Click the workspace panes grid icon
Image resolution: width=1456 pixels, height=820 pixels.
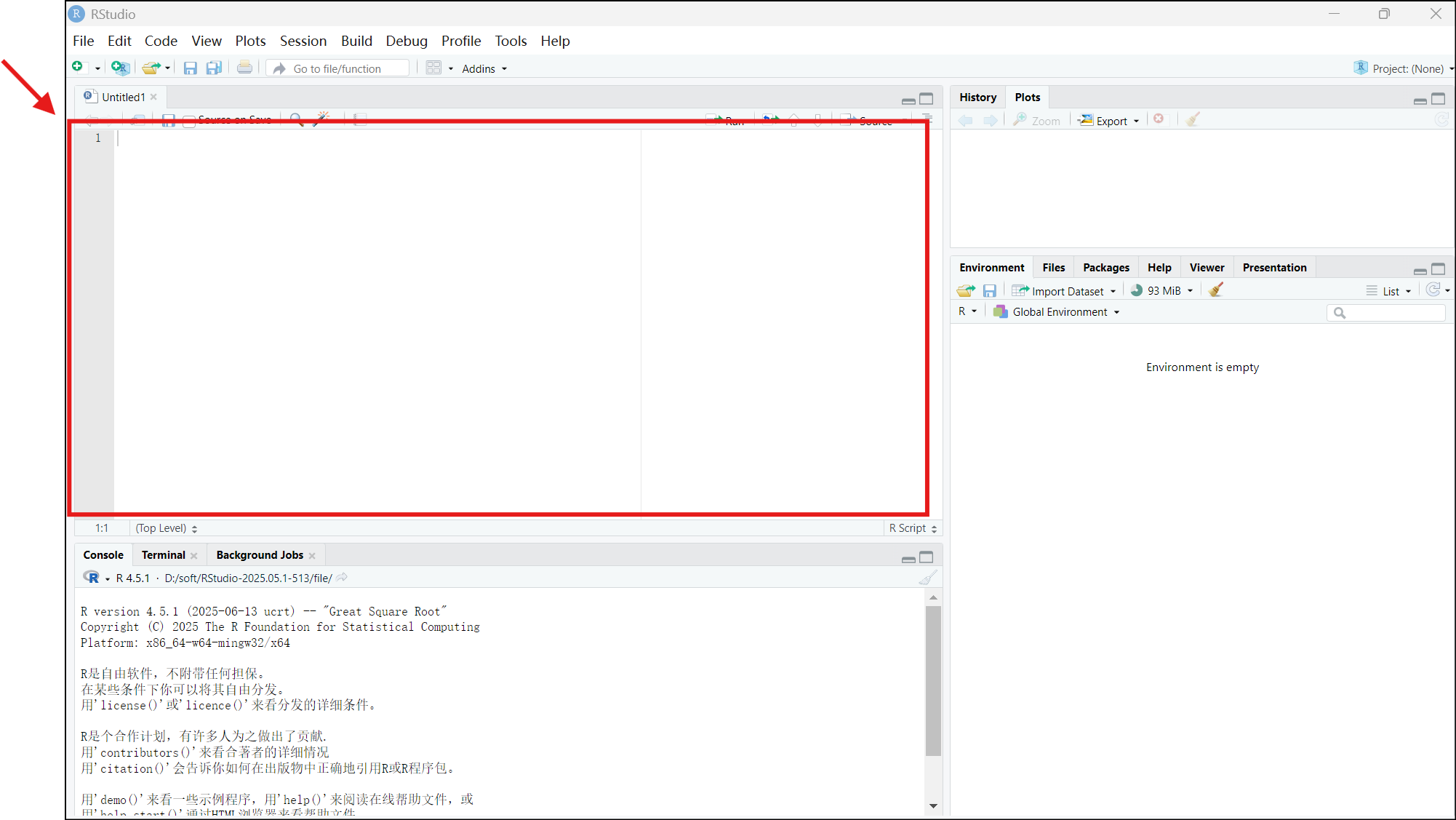click(x=433, y=68)
